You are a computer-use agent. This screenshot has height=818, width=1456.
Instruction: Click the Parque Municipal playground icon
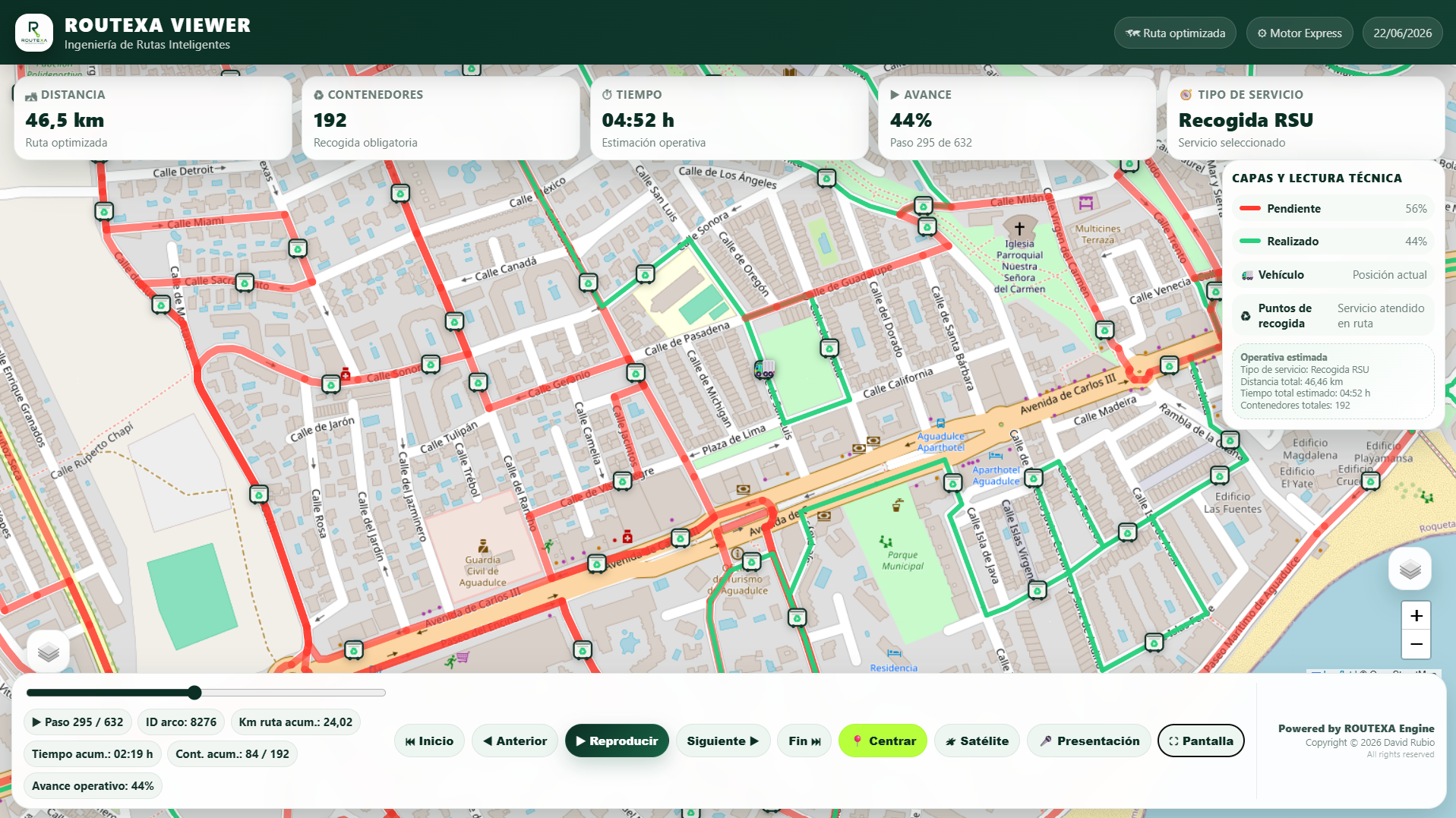point(886,542)
